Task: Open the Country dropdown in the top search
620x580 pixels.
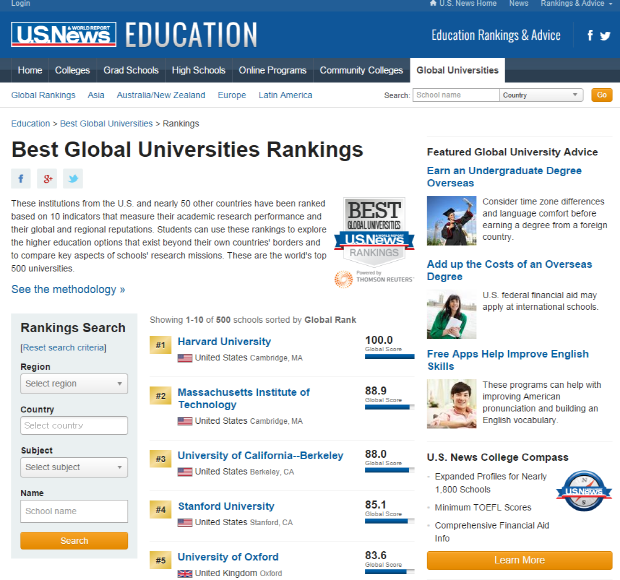Action: point(541,95)
